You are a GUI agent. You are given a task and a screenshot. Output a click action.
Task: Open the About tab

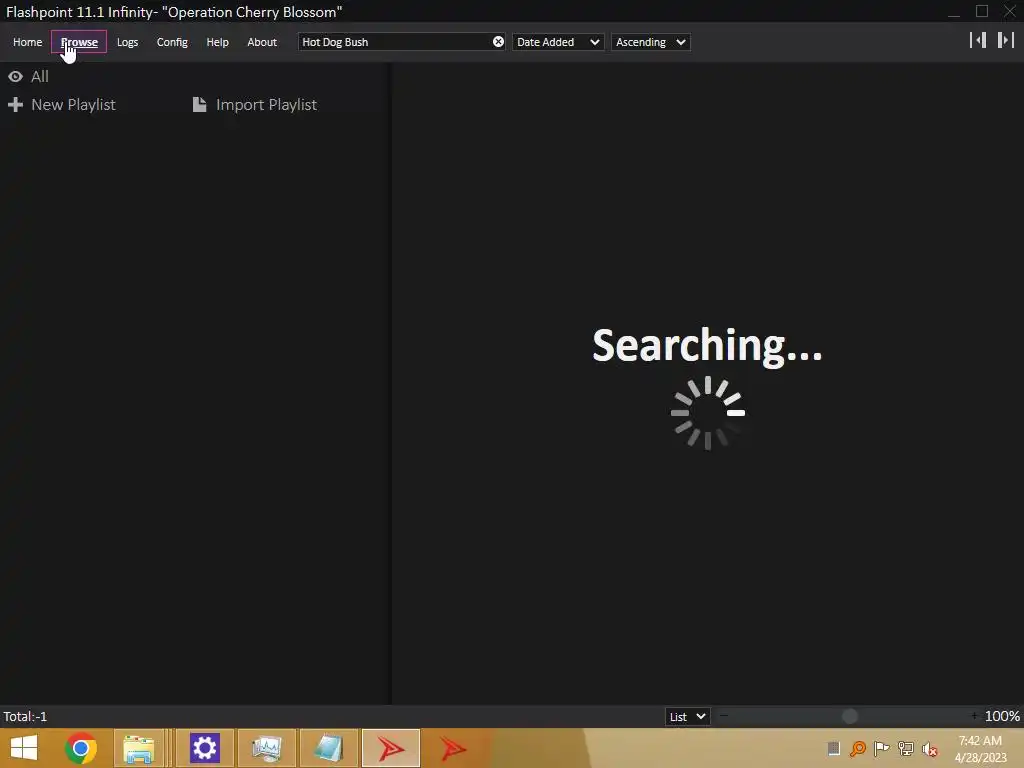(262, 42)
